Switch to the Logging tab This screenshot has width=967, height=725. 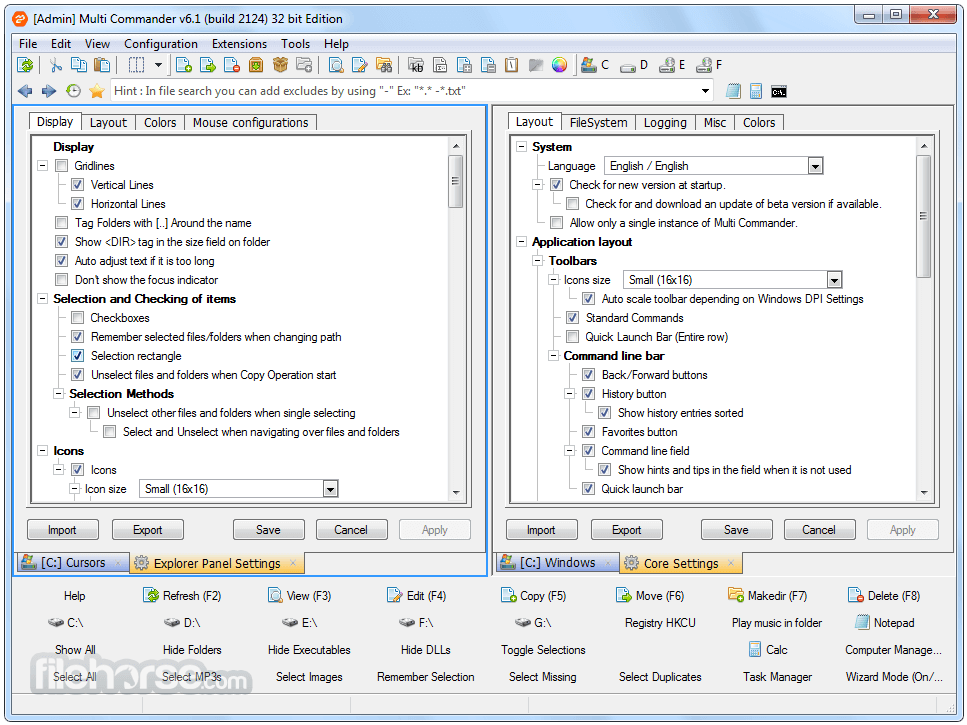[665, 123]
